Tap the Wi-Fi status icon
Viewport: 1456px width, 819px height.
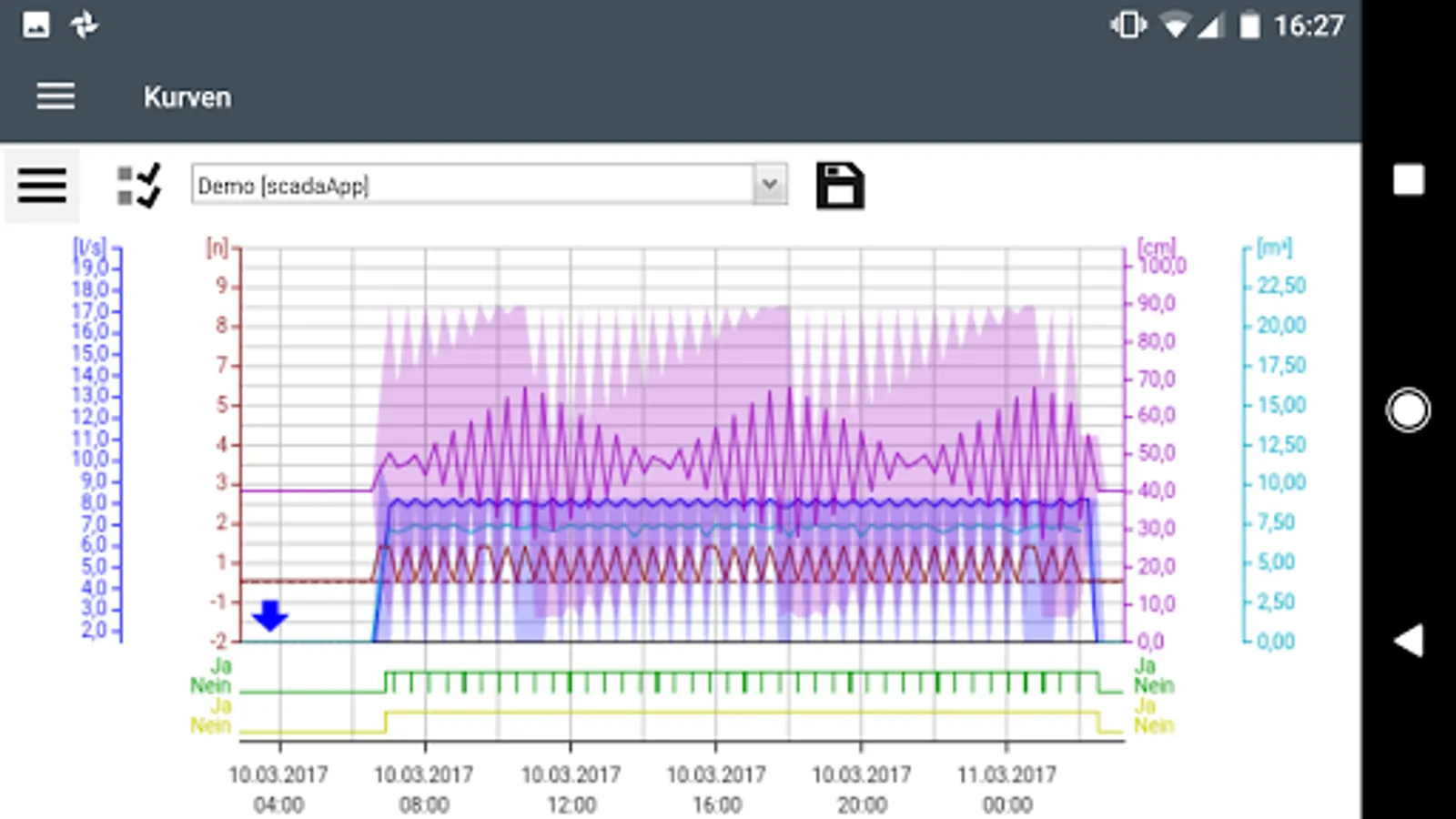(1175, 25)
